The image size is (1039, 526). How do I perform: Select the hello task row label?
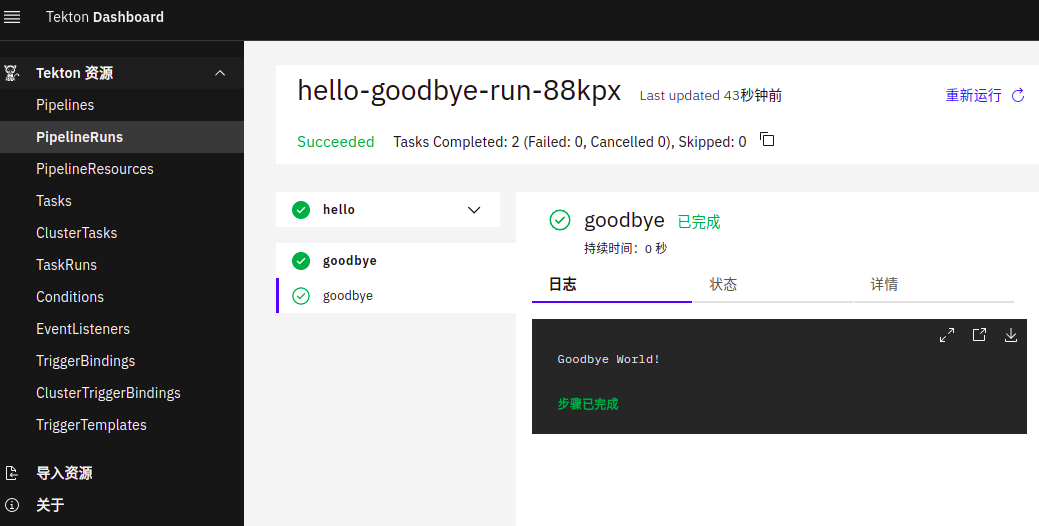339,210
